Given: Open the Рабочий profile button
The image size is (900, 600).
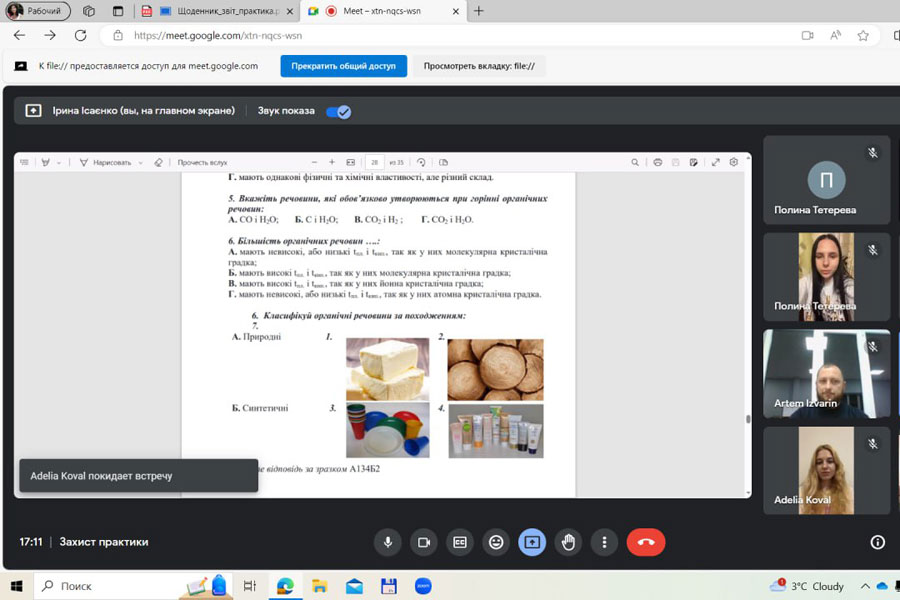Looking at the screenshot, I should pos(38,11).
